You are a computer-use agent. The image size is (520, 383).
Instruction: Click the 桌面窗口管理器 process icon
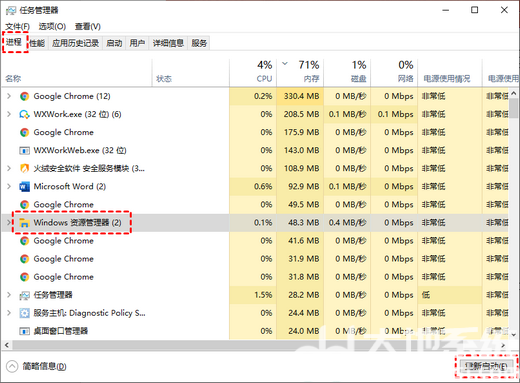[24, 331]
